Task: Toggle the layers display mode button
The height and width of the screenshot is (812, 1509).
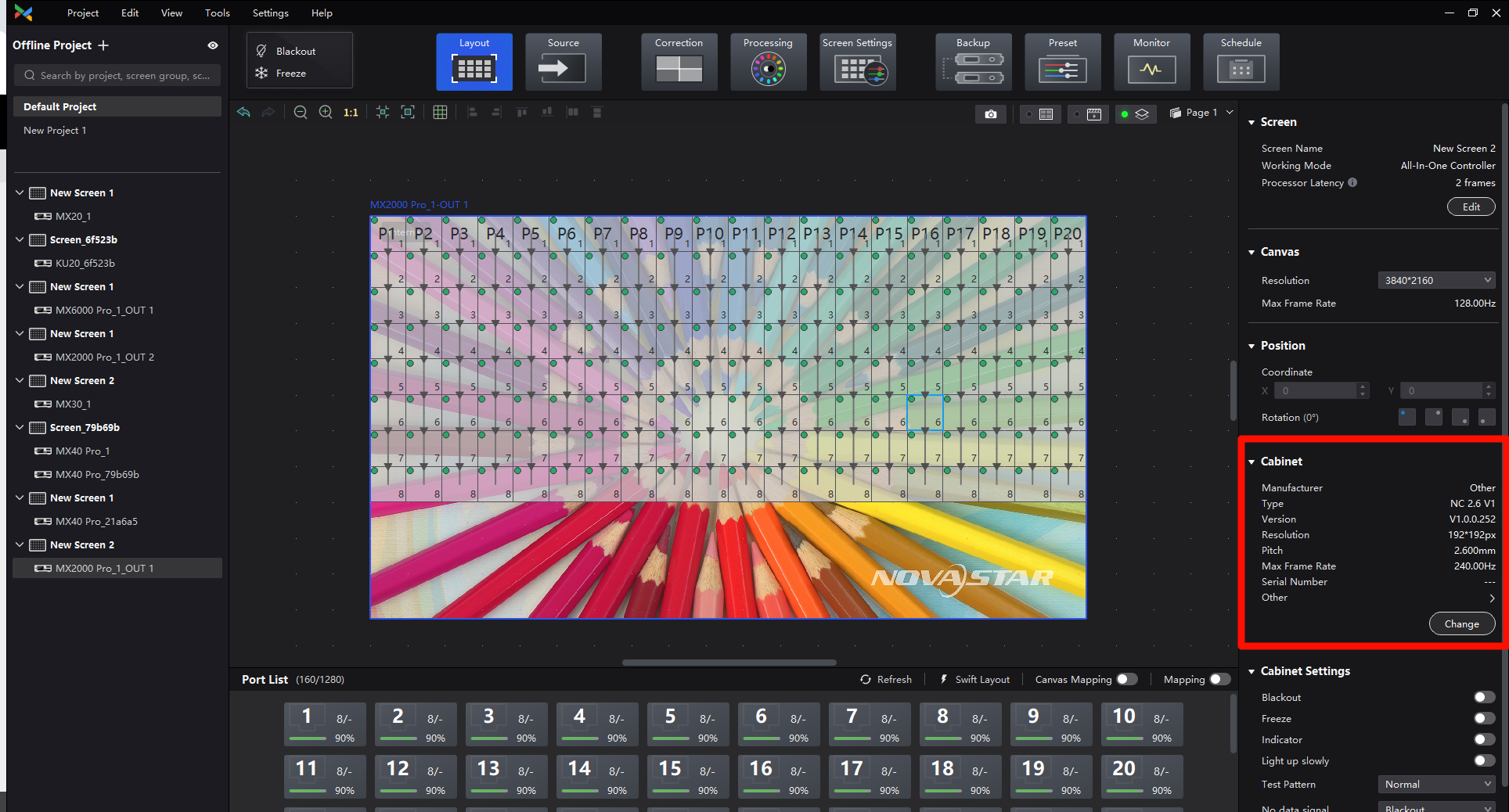Action: tap(1135, 114)
